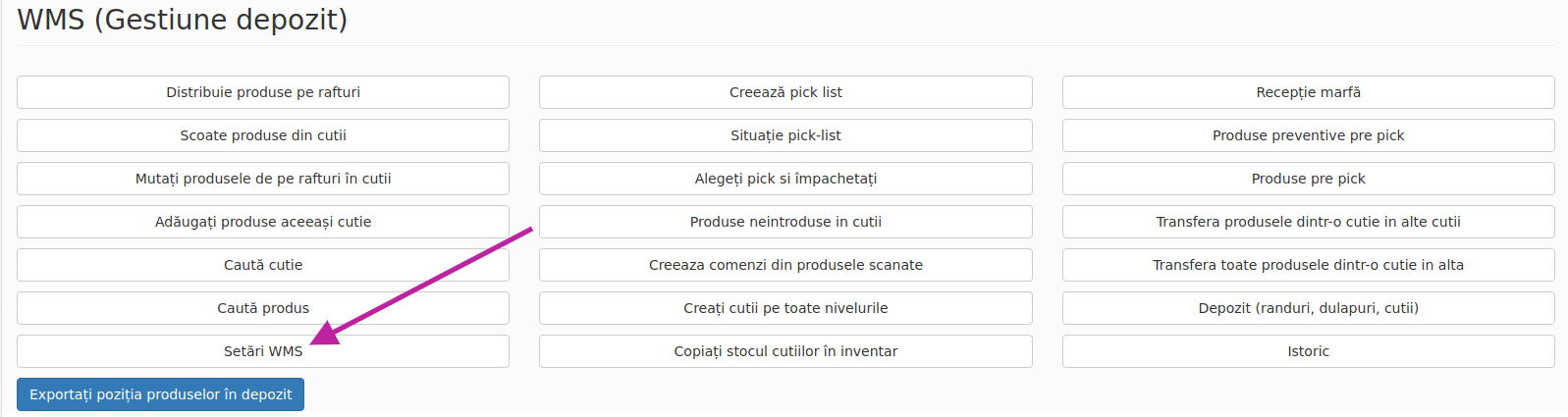Open Creează pick list
The image size is (1568, 417).
pos(785,92)
